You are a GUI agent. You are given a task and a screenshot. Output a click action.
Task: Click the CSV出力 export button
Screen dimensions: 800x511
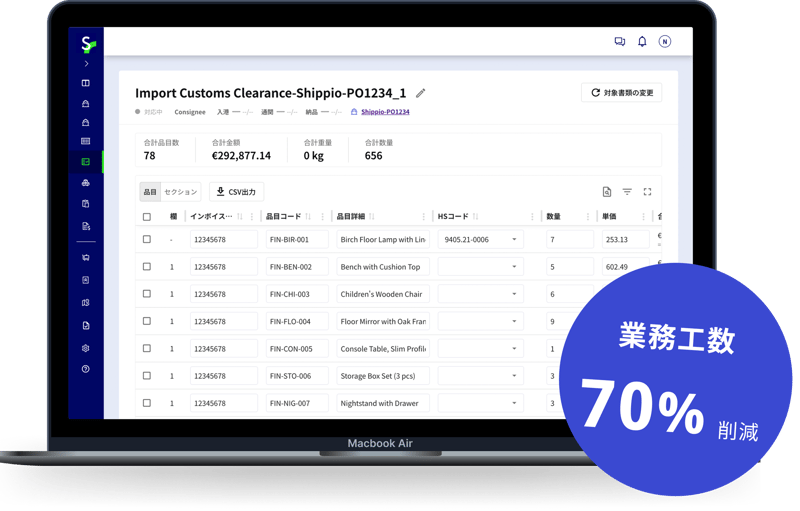(x=236, y=192)
